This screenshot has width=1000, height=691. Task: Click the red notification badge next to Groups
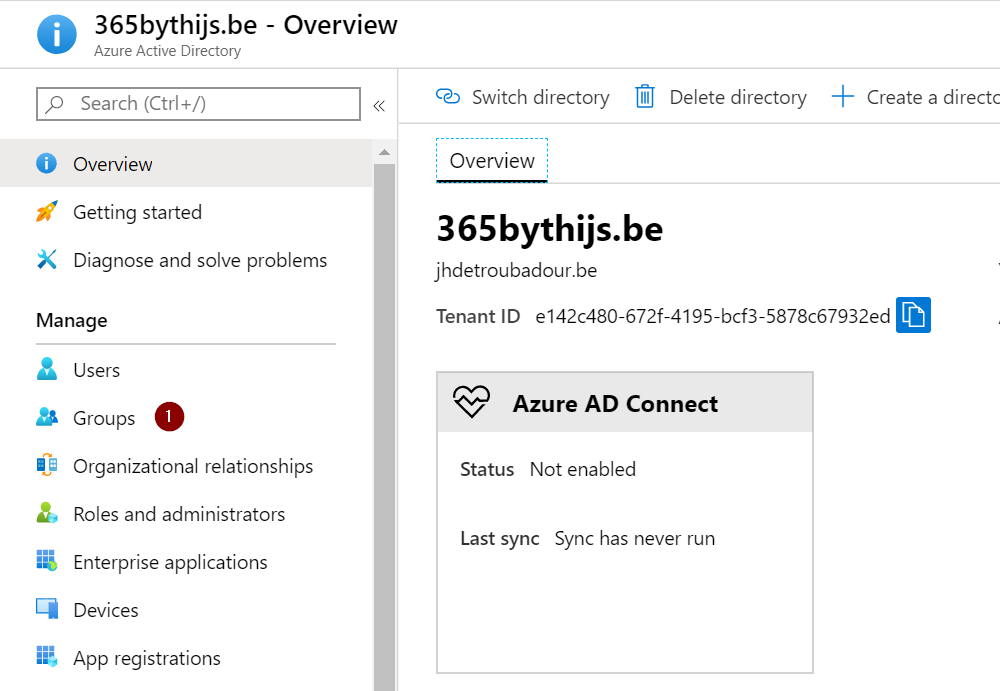click(x=169, y=417)
